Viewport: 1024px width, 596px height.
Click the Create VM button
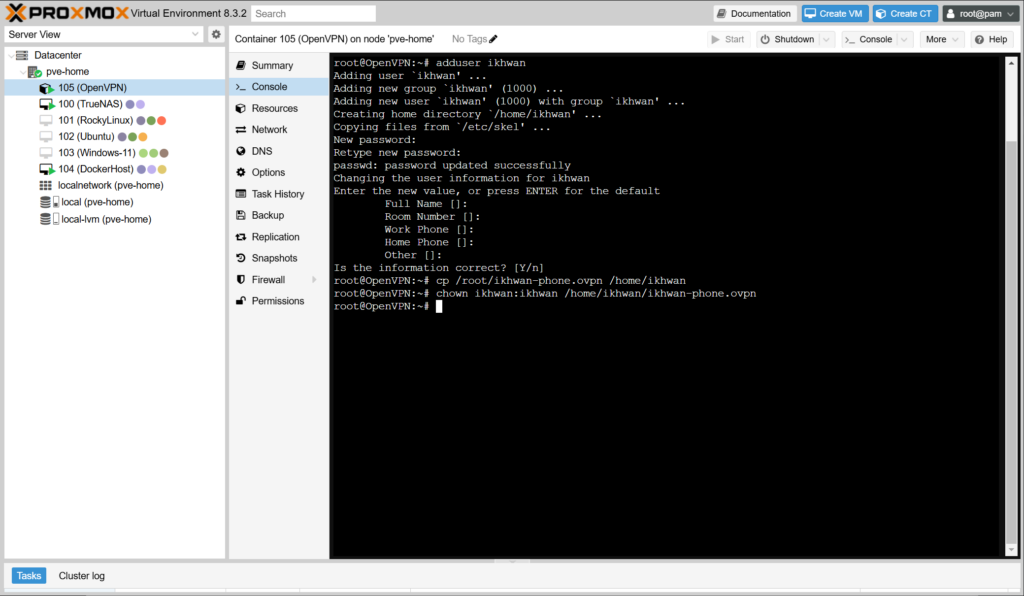[834, 14]
